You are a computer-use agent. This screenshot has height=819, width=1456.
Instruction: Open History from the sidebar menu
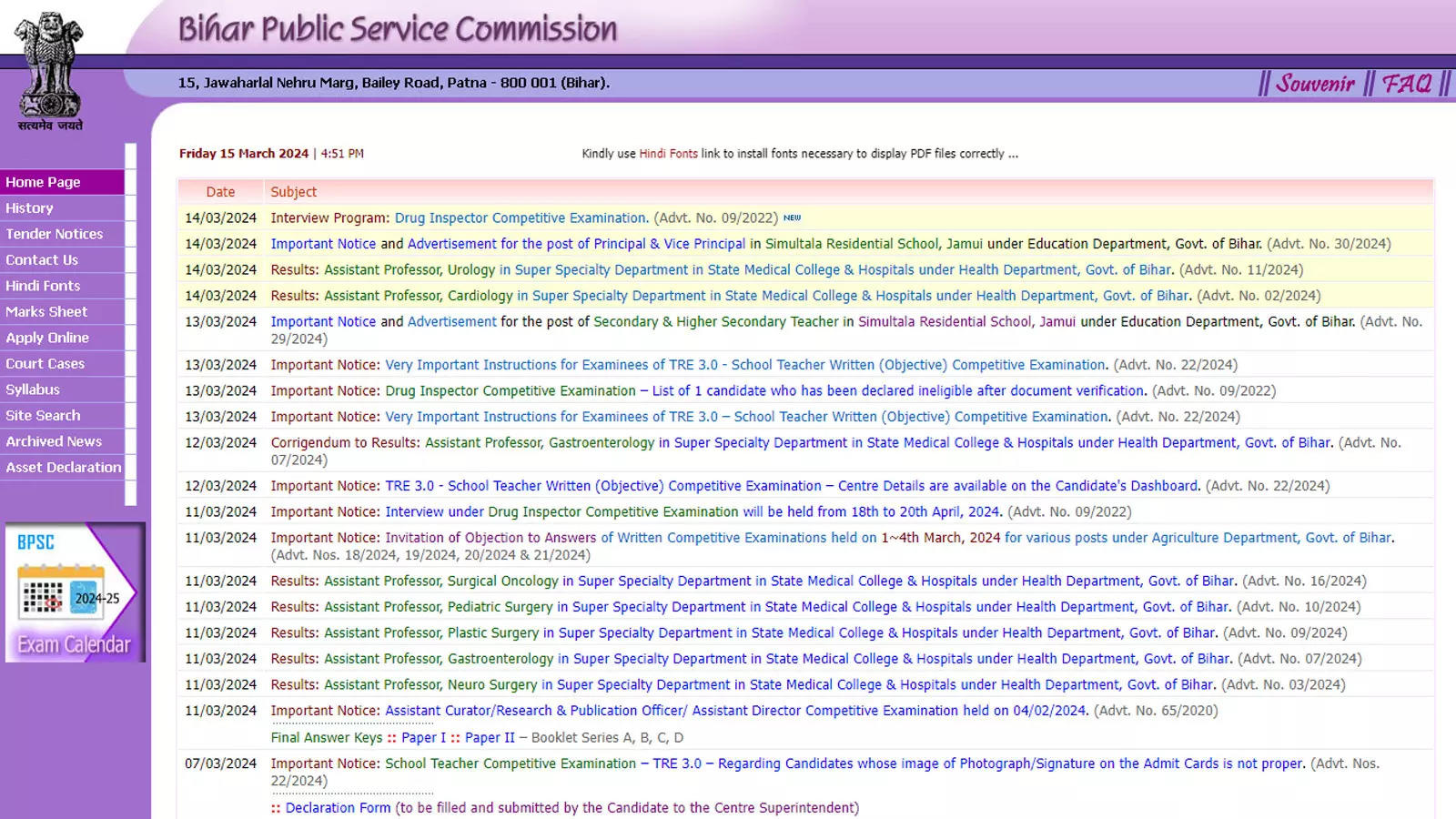click(62, 208)
